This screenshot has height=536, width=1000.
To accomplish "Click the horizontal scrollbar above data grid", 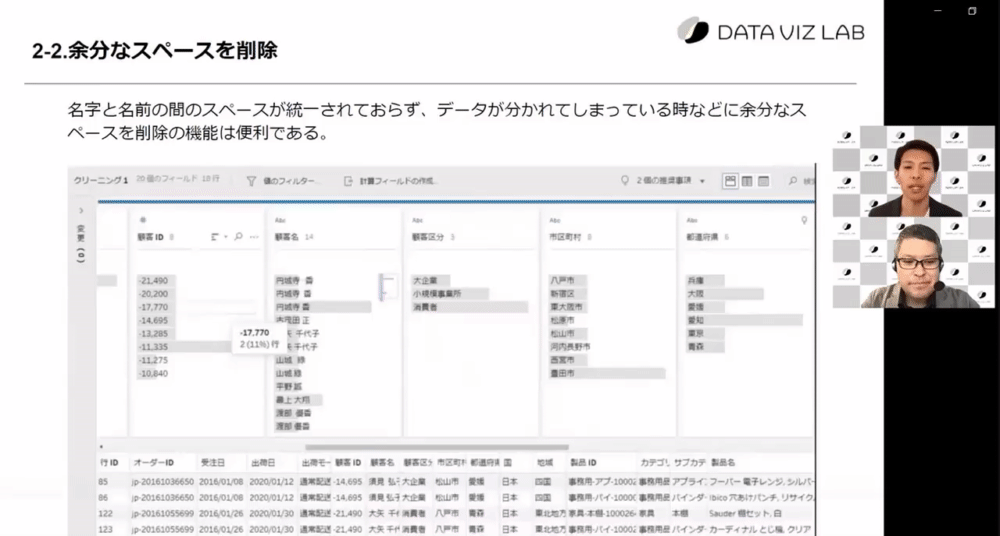I will (x=437, y=447).
